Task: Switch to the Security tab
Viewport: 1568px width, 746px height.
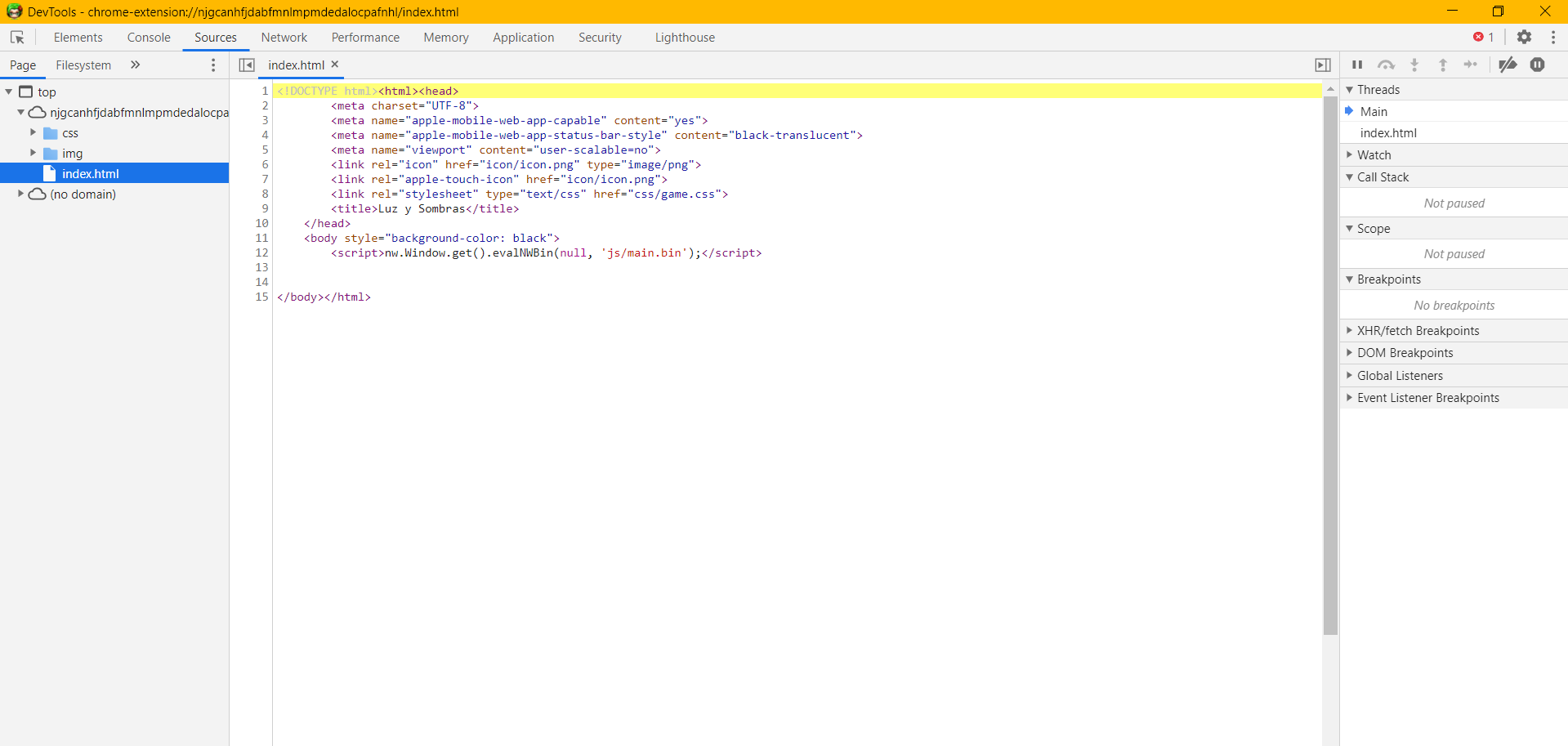Action: pyautogui.click(x=600, y=38)
